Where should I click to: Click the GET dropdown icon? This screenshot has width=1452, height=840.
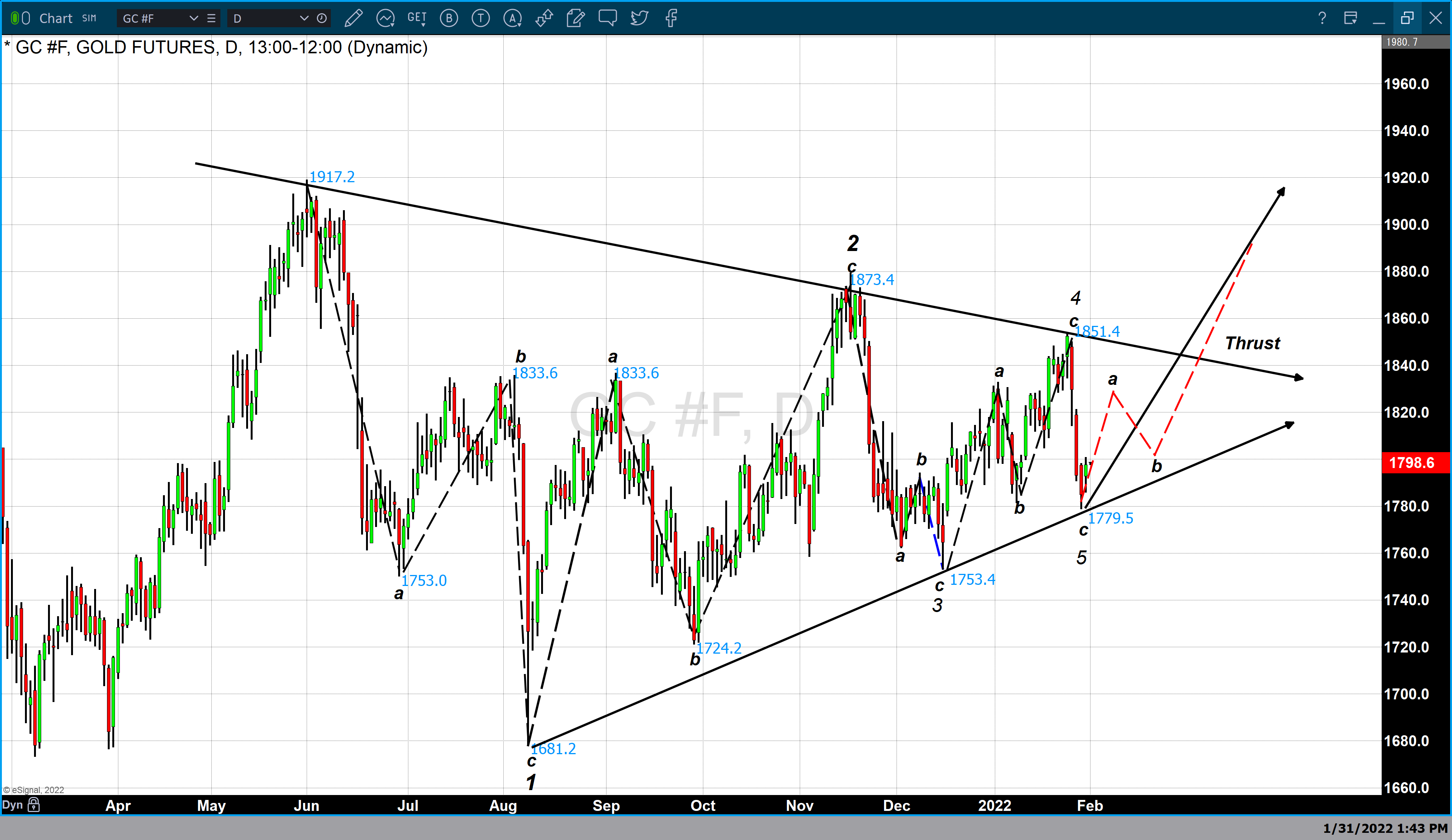(x=417, y=19)
